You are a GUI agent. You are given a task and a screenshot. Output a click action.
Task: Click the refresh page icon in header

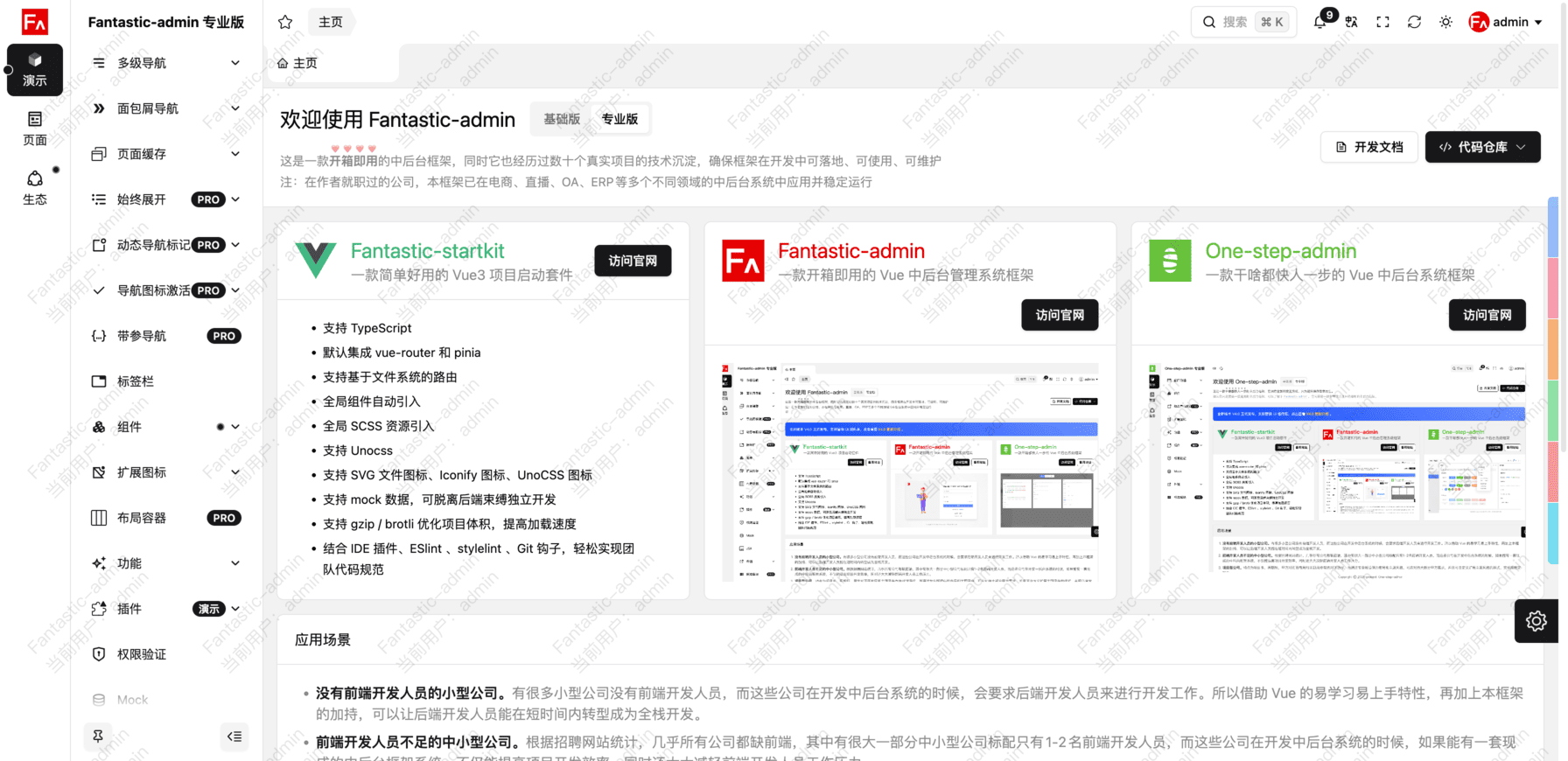[x=1414, y=22]
